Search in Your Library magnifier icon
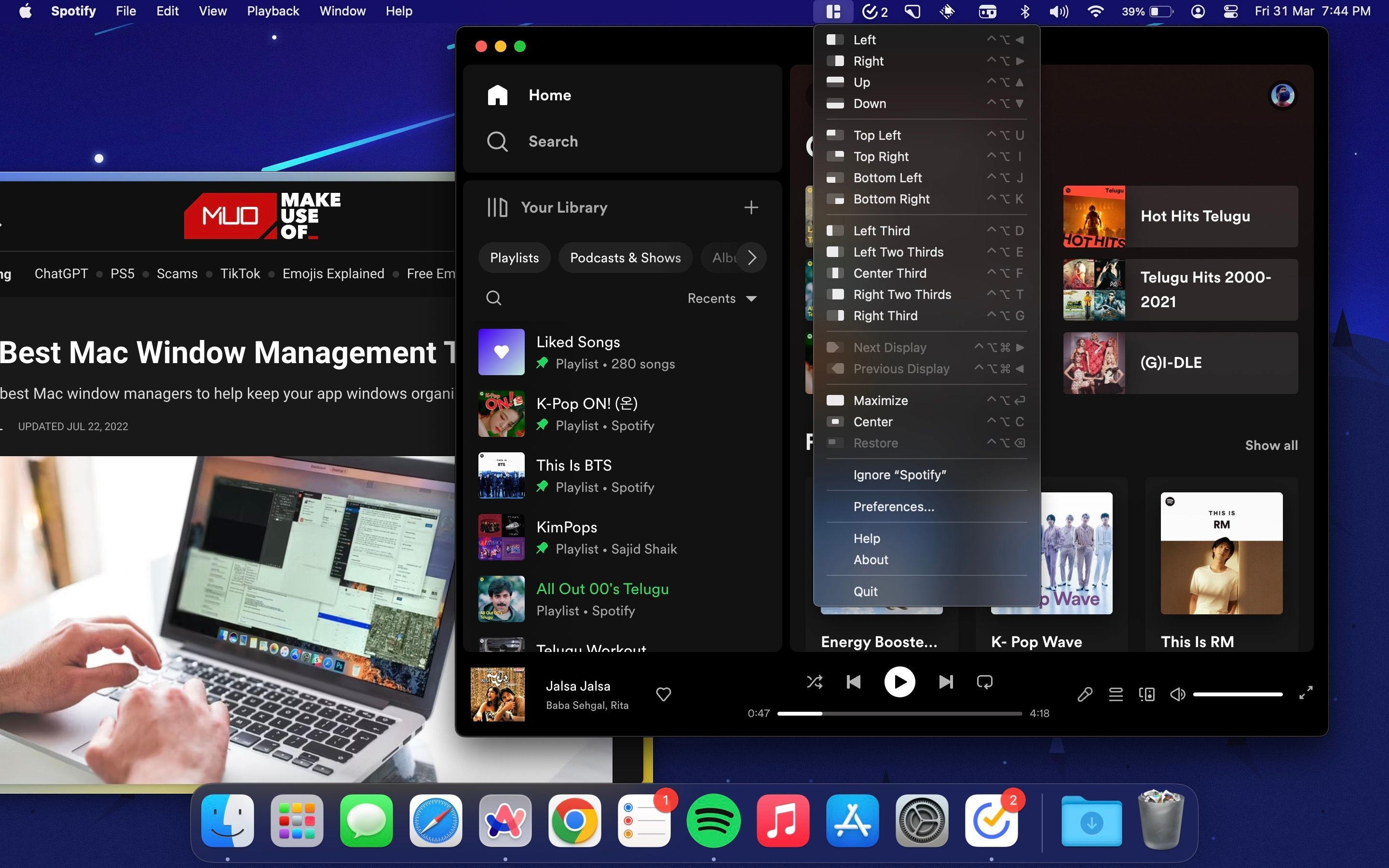The image size is (1389, 868). coord(493,298)
